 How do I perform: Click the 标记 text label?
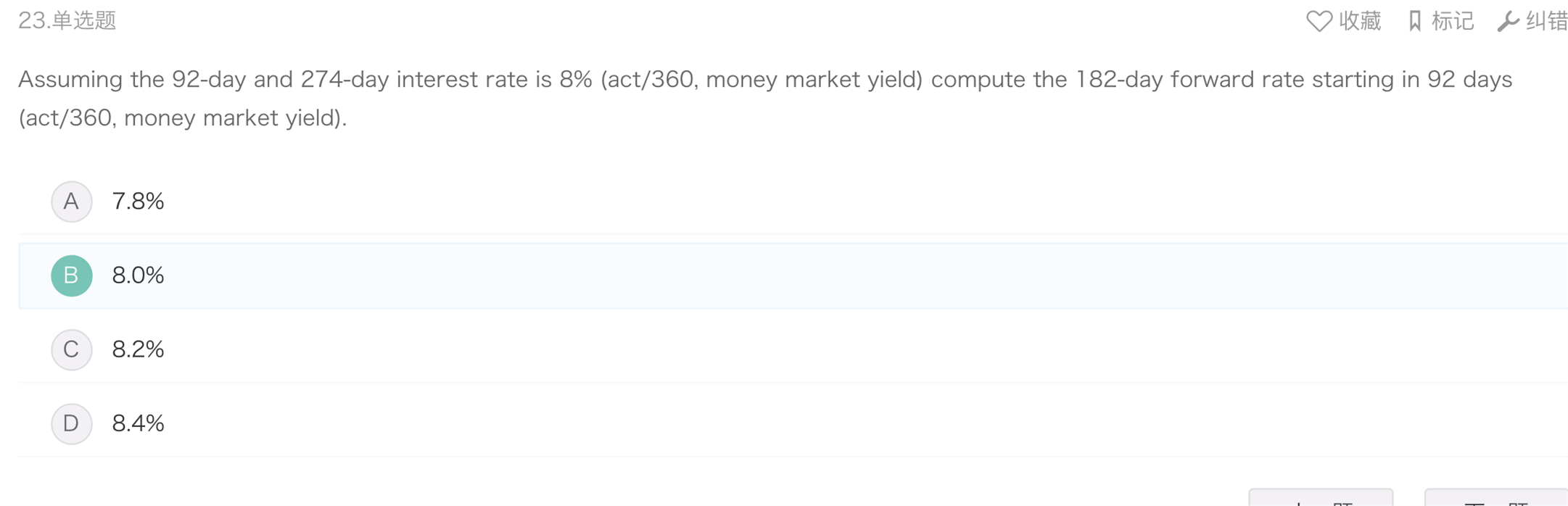pos(1453,21)
